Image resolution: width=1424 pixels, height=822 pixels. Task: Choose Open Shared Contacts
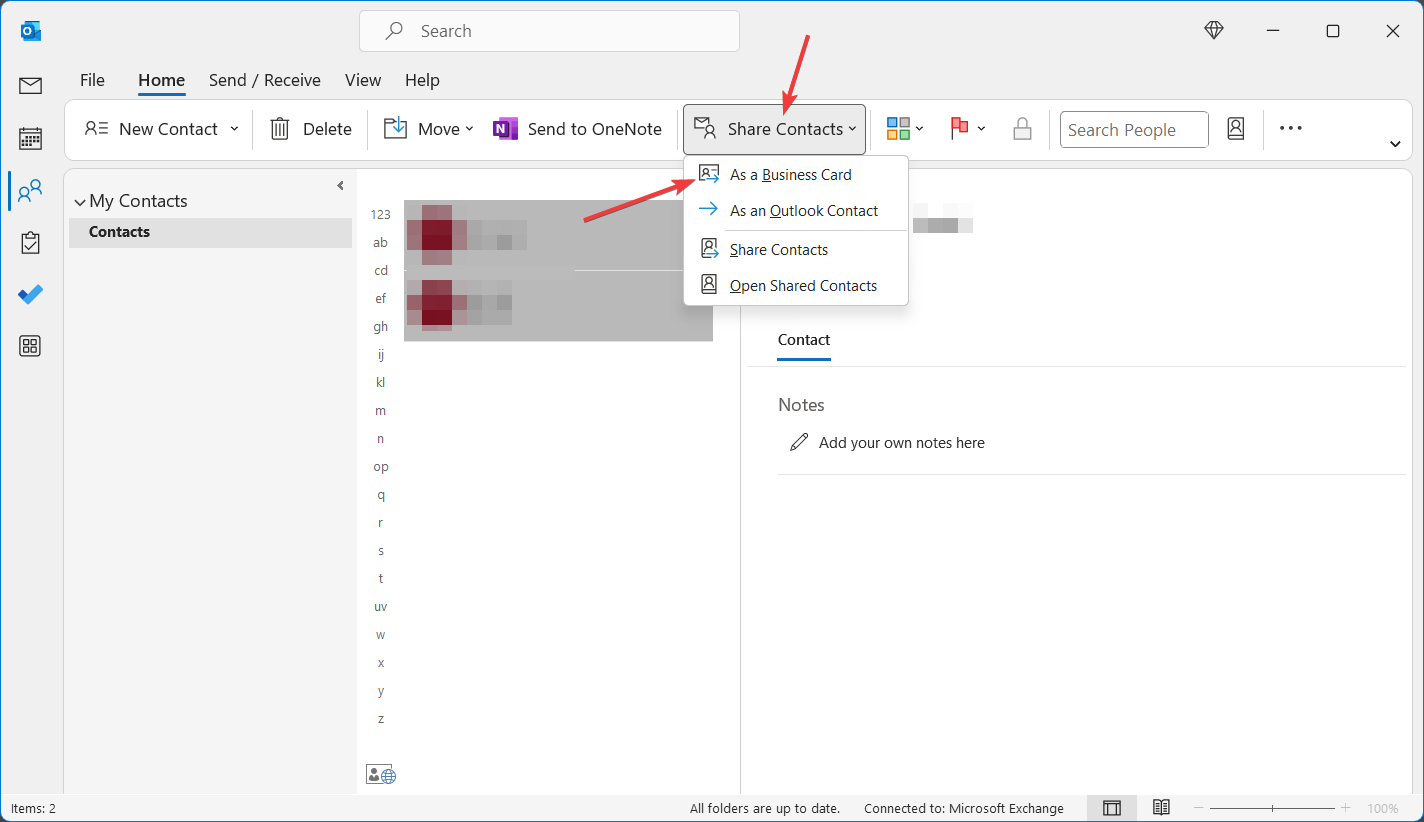click(796, 285)
